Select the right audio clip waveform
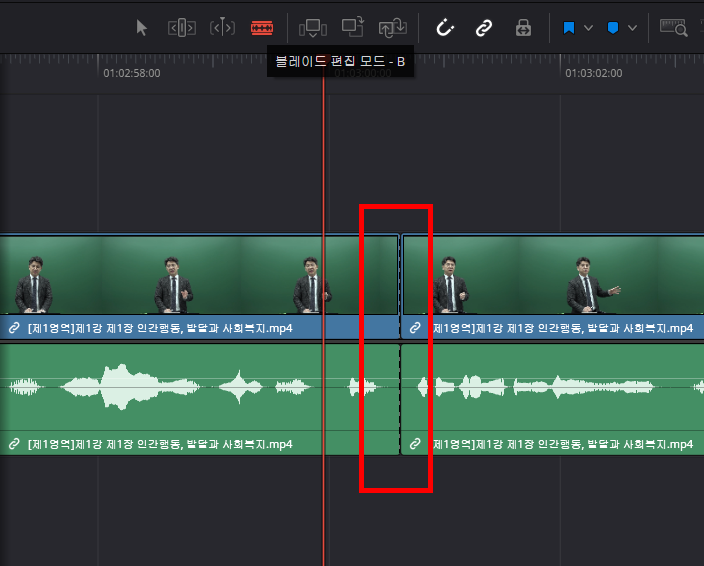 coord(553,387)
